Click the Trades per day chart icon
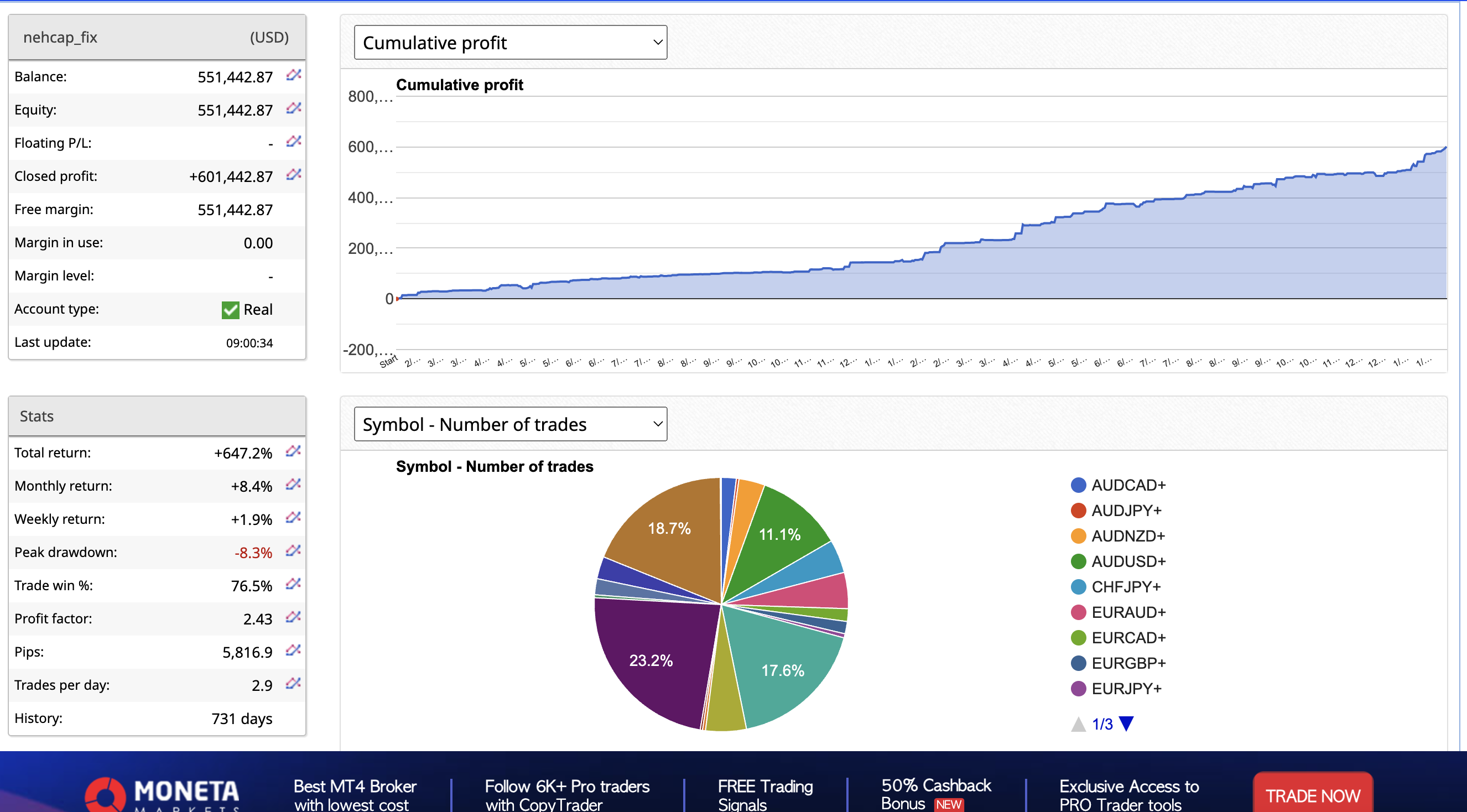Image resolution: width=1467 pixels, height=812 pixels. (293, 683)
